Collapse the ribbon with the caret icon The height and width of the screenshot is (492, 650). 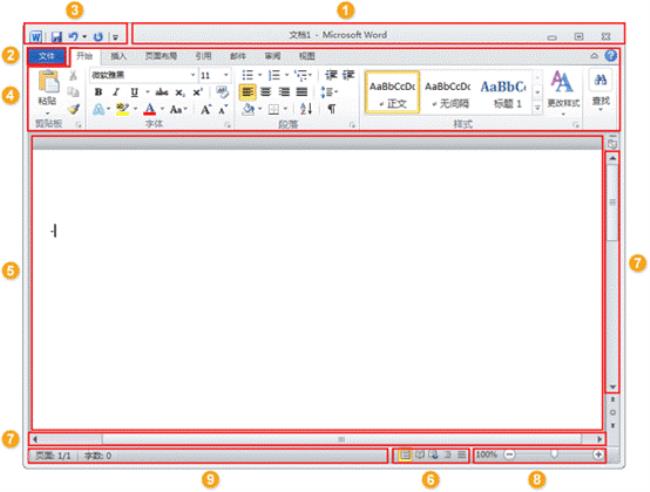(x=594, y=56)
